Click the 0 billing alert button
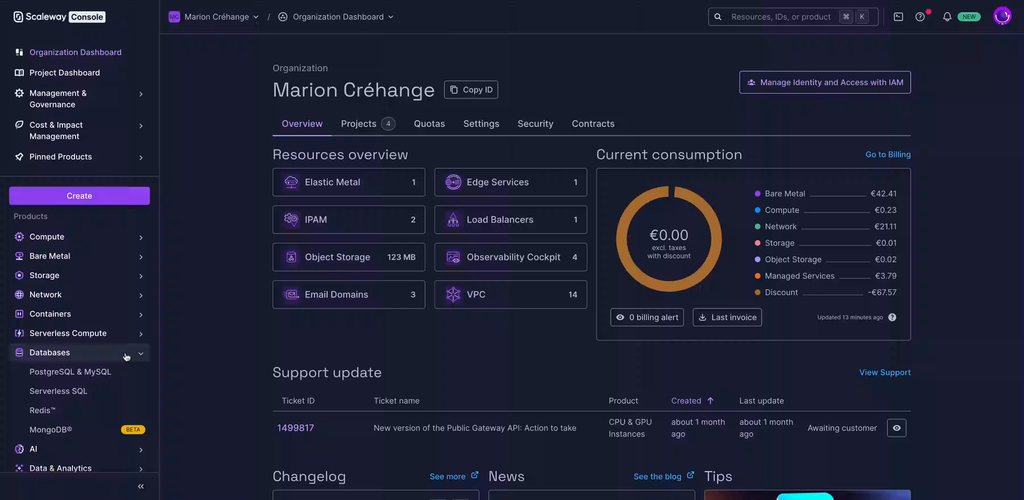Screen dimensions: 1024x500 (647, 317)
